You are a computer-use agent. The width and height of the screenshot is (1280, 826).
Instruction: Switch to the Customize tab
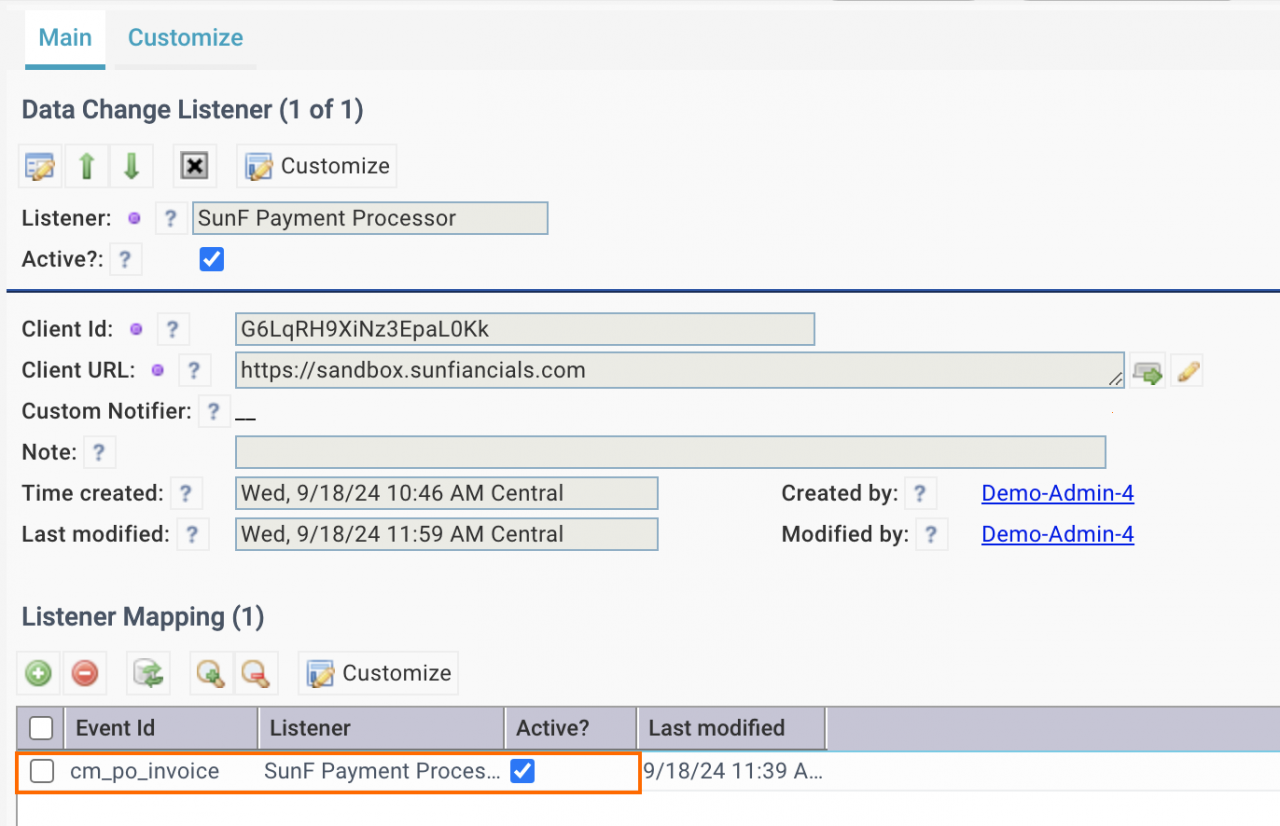pyautogui.click(x=185, y=38)
